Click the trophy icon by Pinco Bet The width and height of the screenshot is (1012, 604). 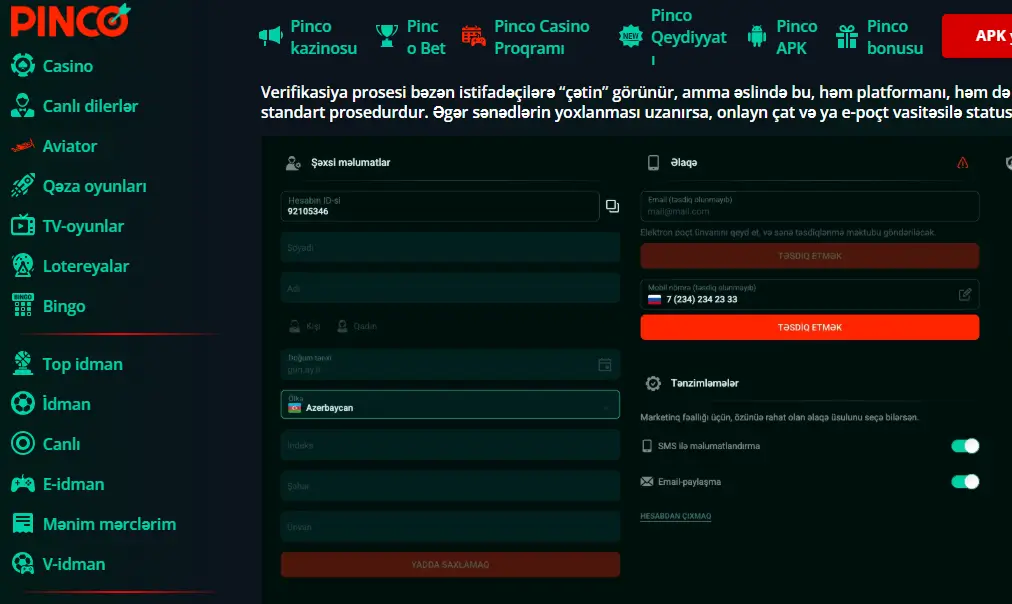pos(387,36)
